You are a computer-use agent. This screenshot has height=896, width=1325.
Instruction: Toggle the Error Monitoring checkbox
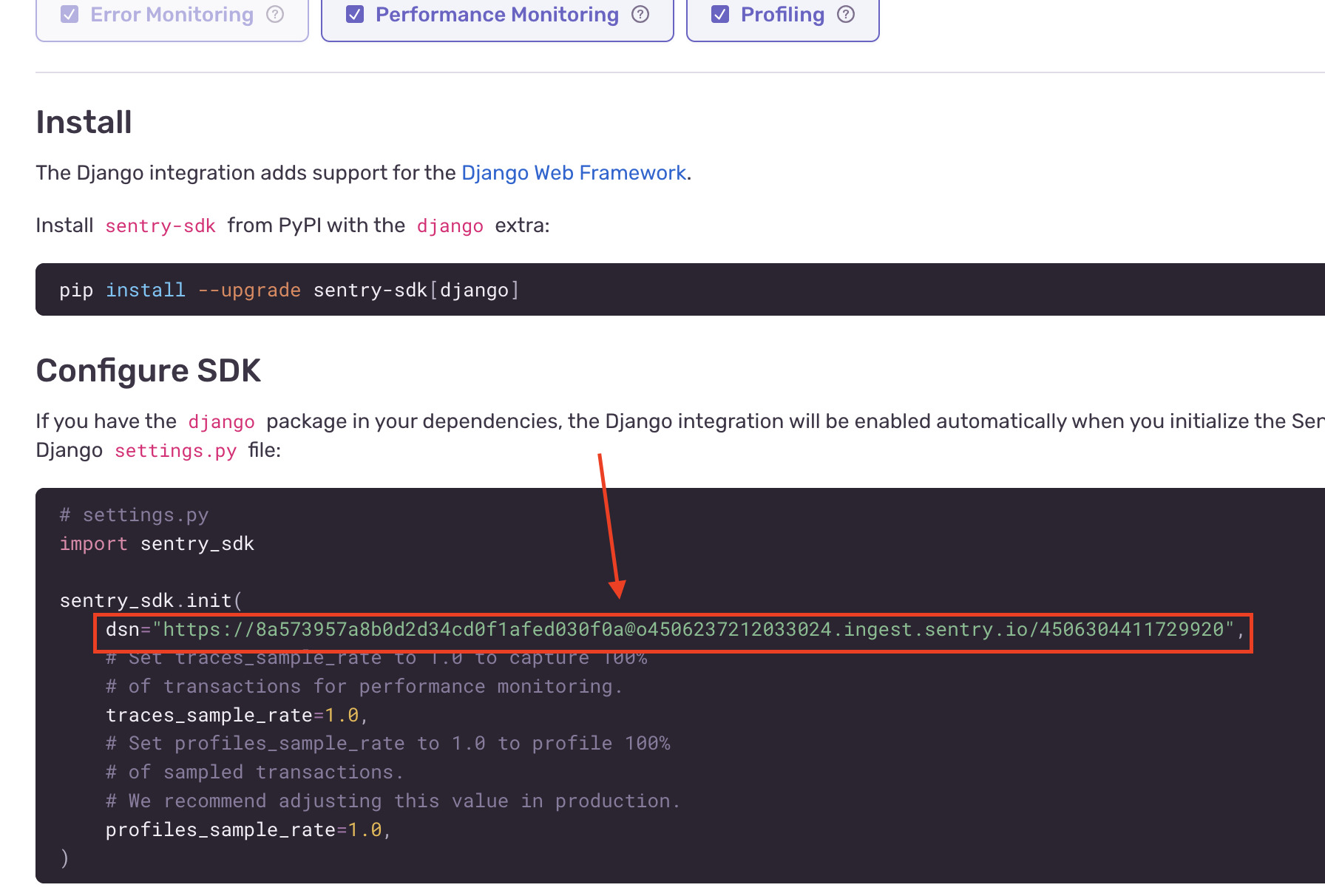point(70,15)
